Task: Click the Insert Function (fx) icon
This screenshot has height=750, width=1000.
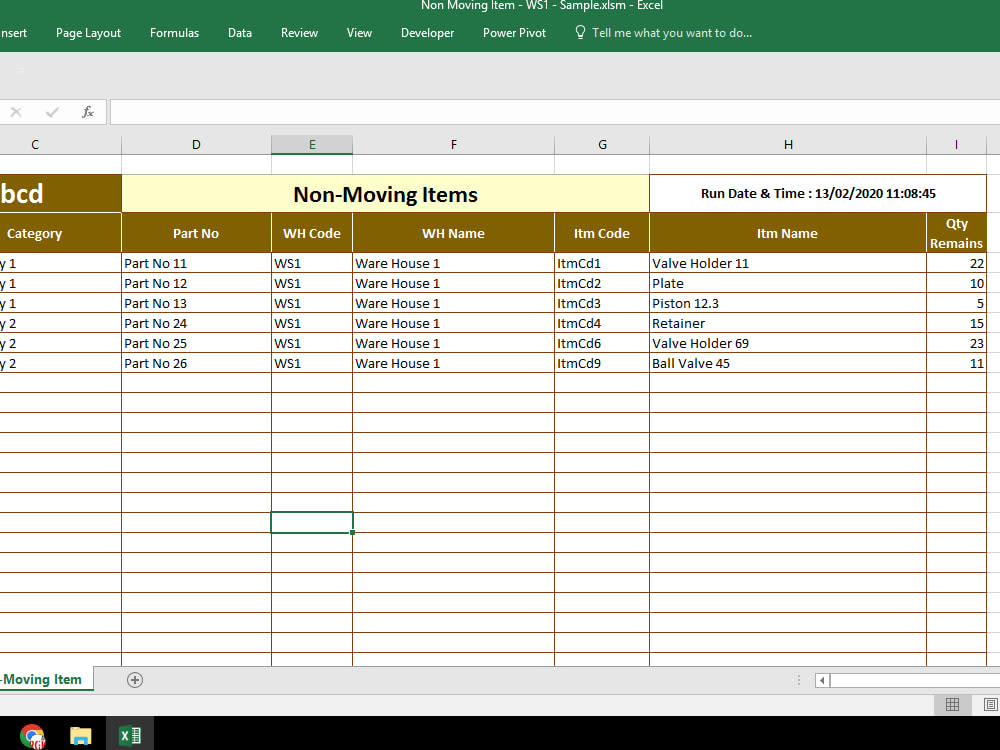Action: [87, 111]
